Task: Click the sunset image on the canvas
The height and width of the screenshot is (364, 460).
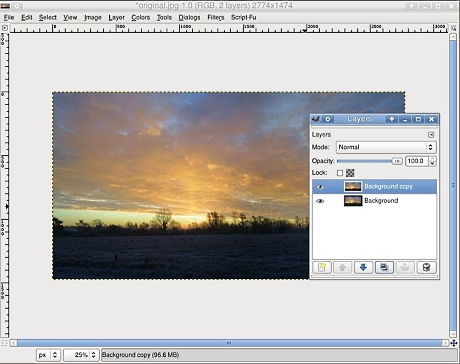Action: (x=181, y=185)
